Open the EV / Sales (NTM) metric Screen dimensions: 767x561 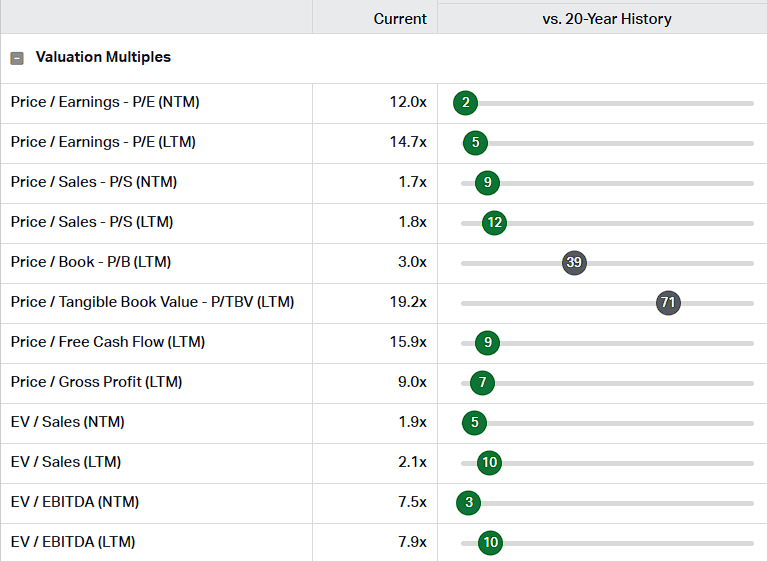(x=68, y=422)
